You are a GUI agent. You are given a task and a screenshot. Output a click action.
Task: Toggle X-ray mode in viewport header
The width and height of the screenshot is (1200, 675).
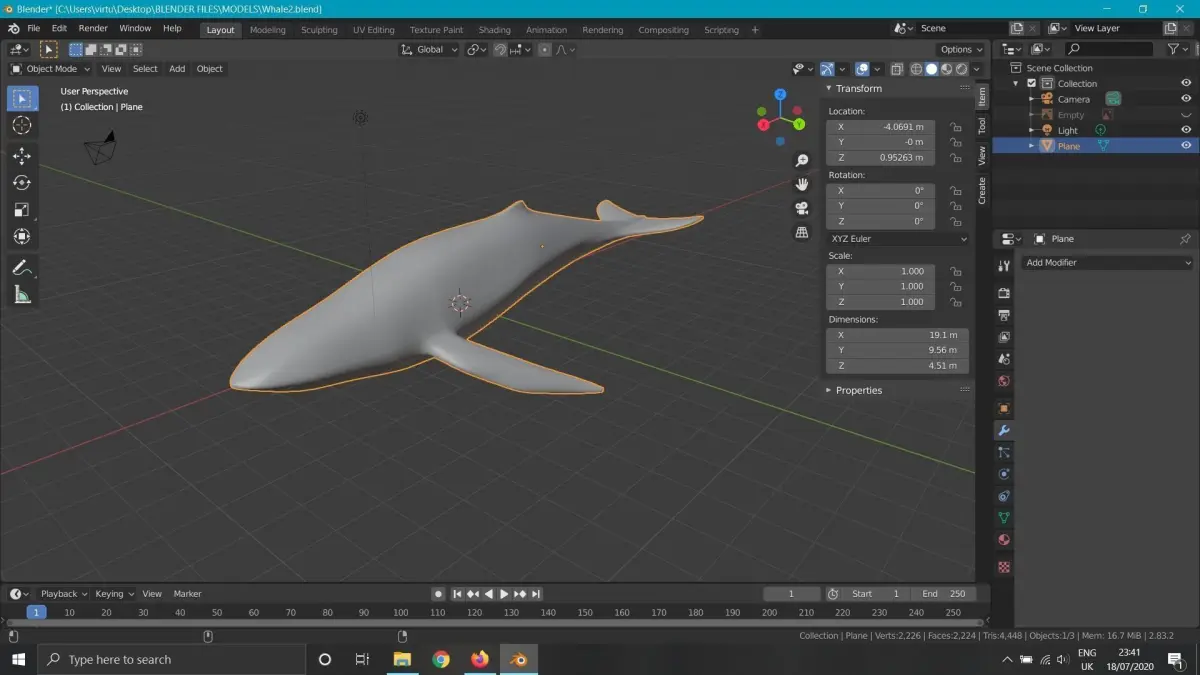click(x=897, y=69)
